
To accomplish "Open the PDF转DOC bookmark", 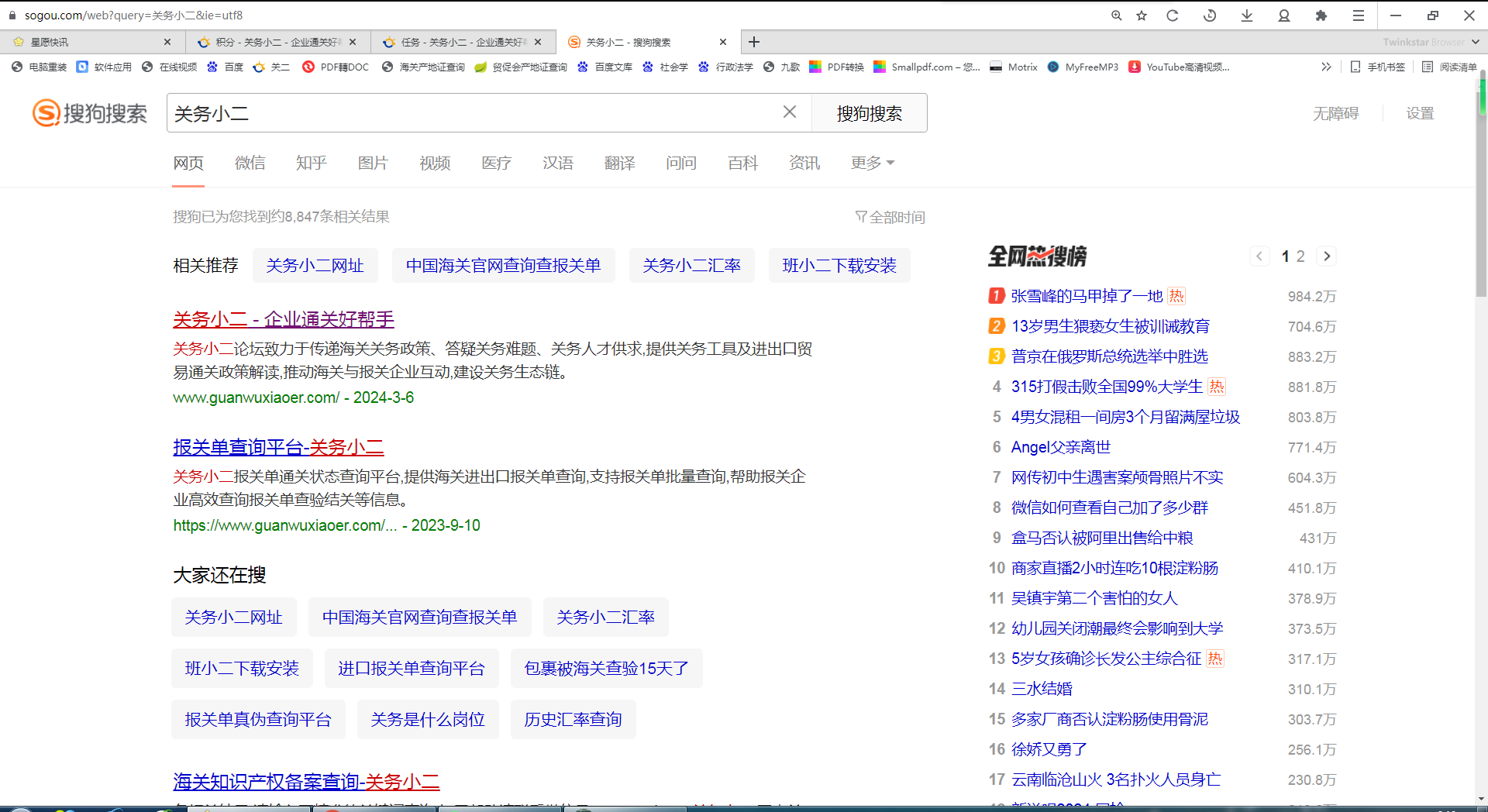I will 336,67.
